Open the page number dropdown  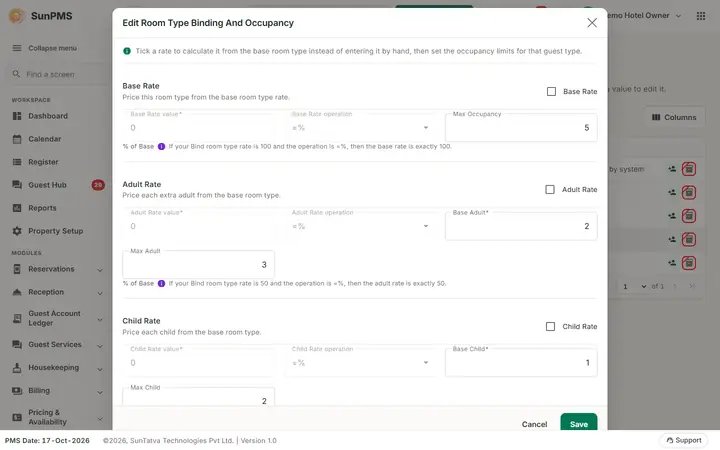634,286
